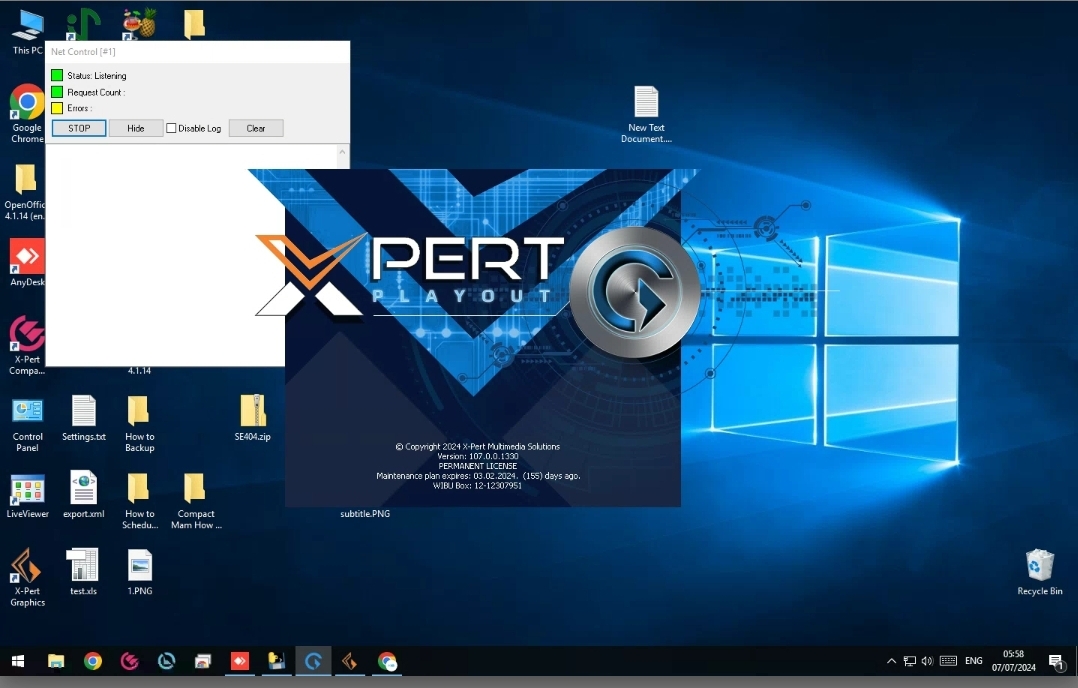Enable the Disable Log checkbox
The width and height of the screenshot is (1078, 688).
[x=171, y=128]
